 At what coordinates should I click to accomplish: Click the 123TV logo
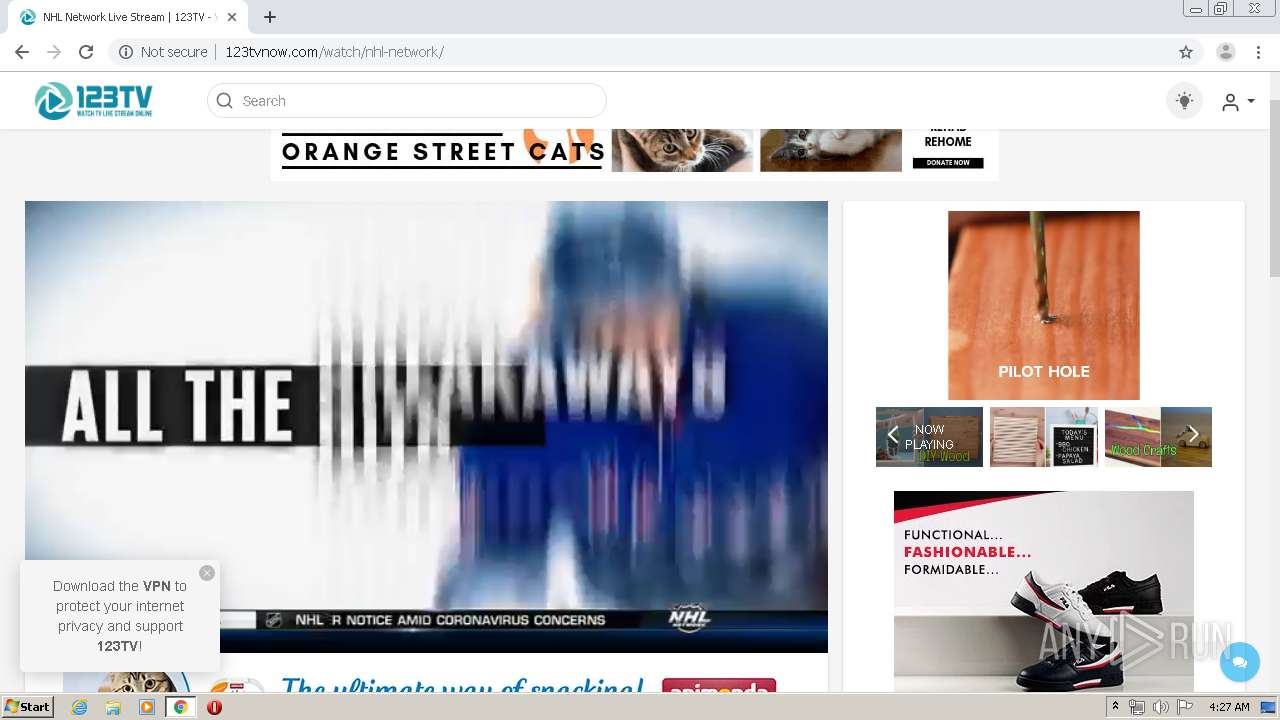pos(93,100)
